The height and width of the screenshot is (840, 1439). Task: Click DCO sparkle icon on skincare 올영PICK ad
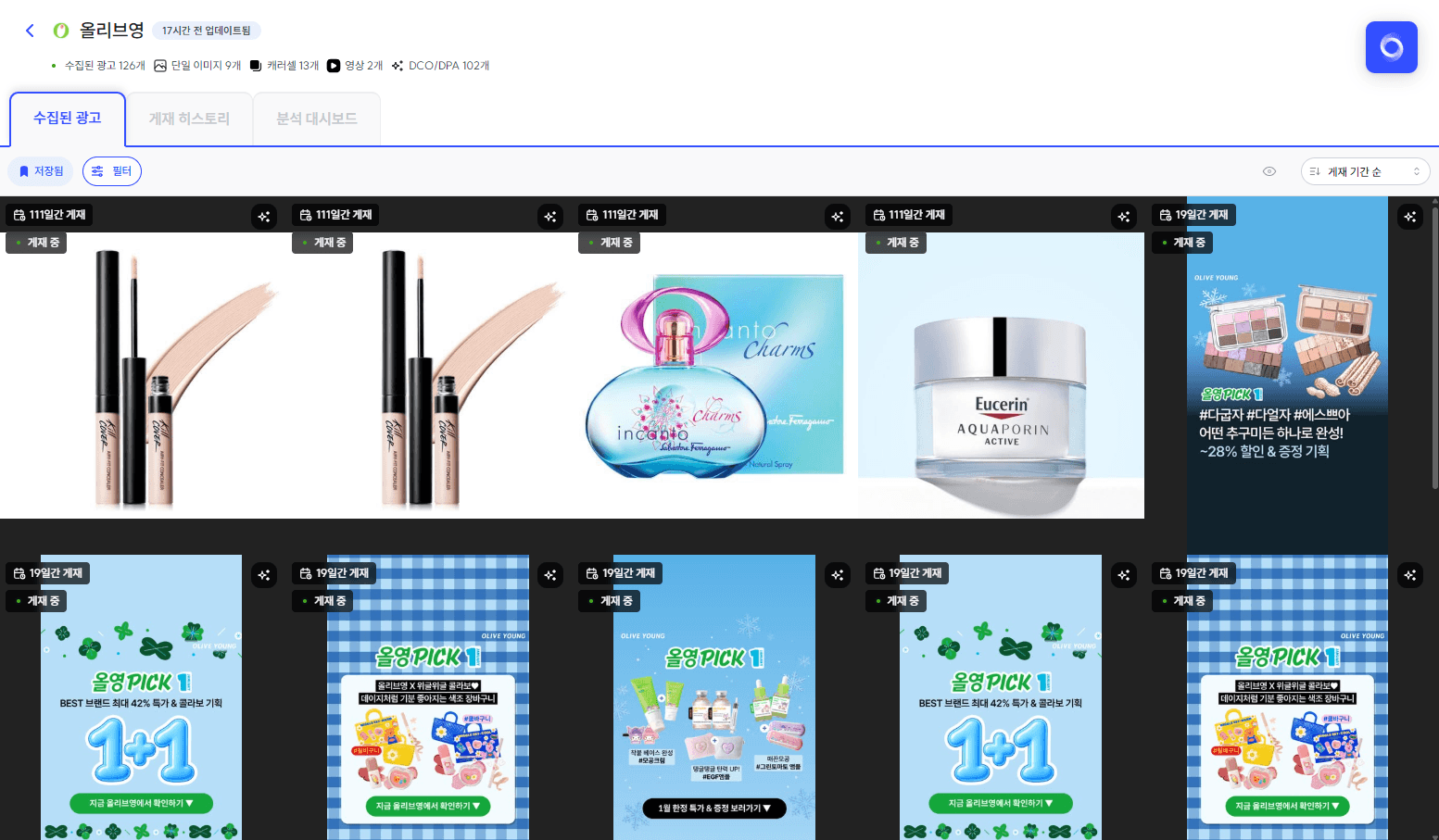pos(838,575)
